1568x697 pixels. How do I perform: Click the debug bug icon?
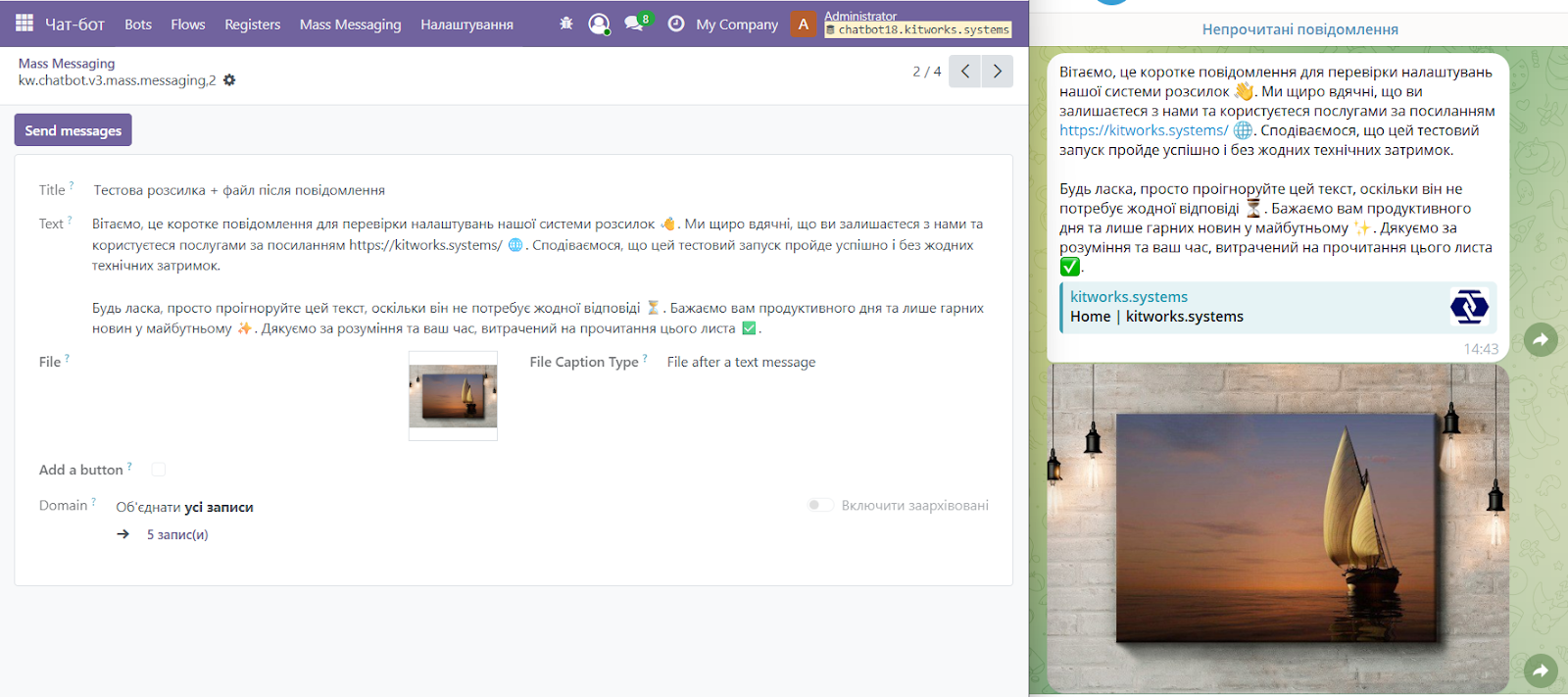click(x=566, y=24)
